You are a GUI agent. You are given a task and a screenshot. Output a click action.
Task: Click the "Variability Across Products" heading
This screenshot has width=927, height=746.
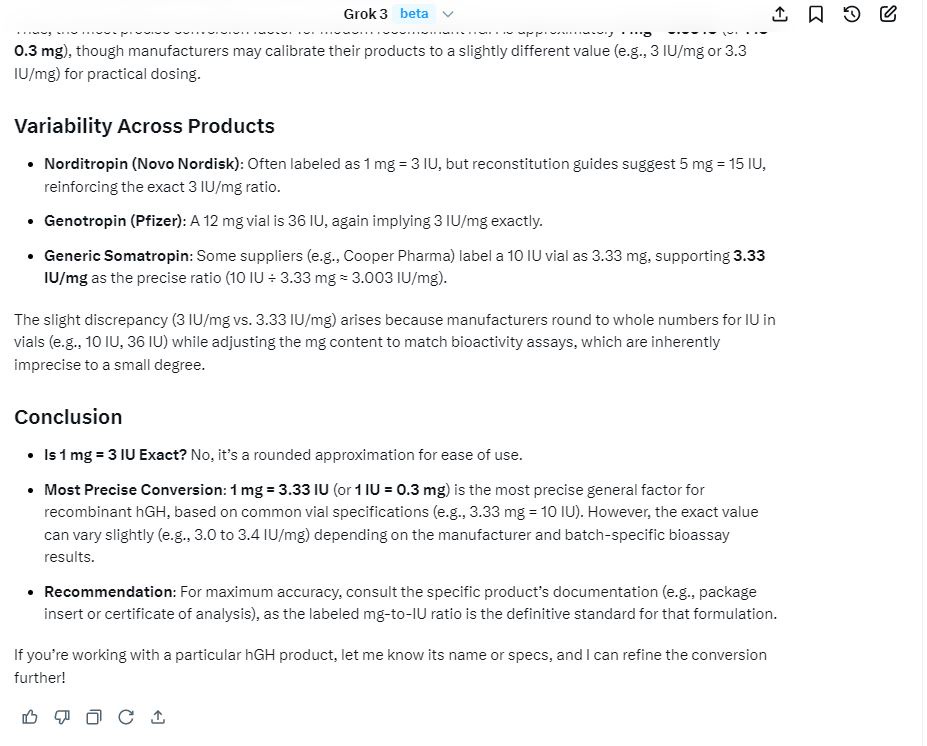tap(144, 126)
